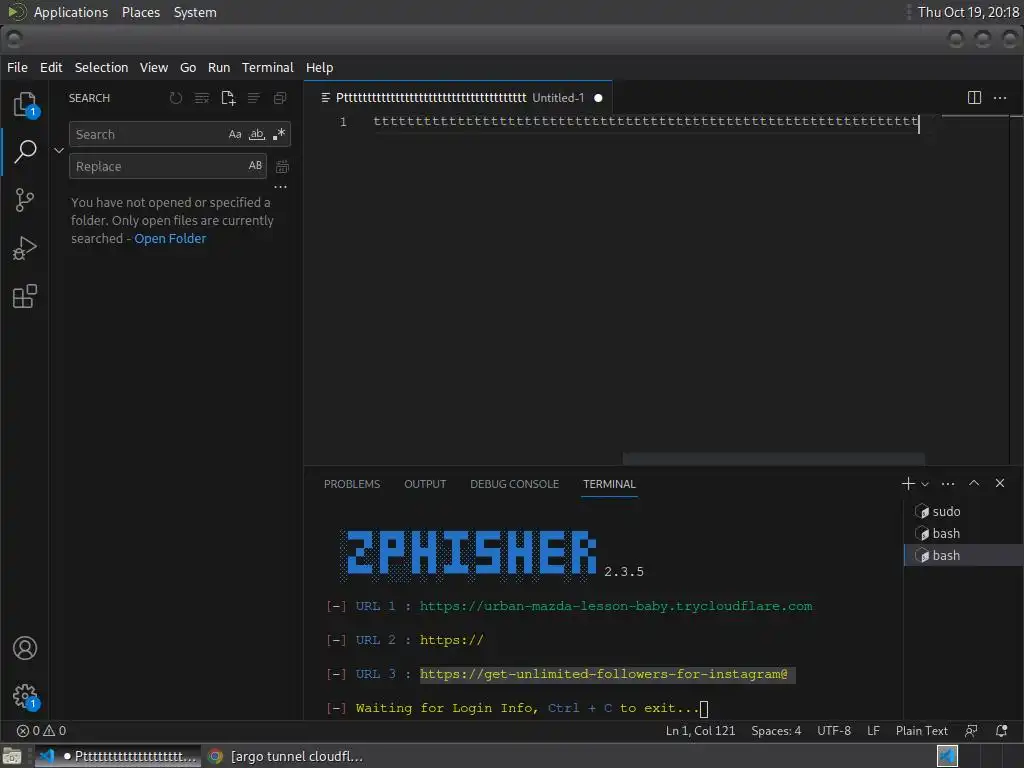The width and height of the screenshot is (1024, 768).
Task: Clear search results icon
Action: tap(202, 98)
